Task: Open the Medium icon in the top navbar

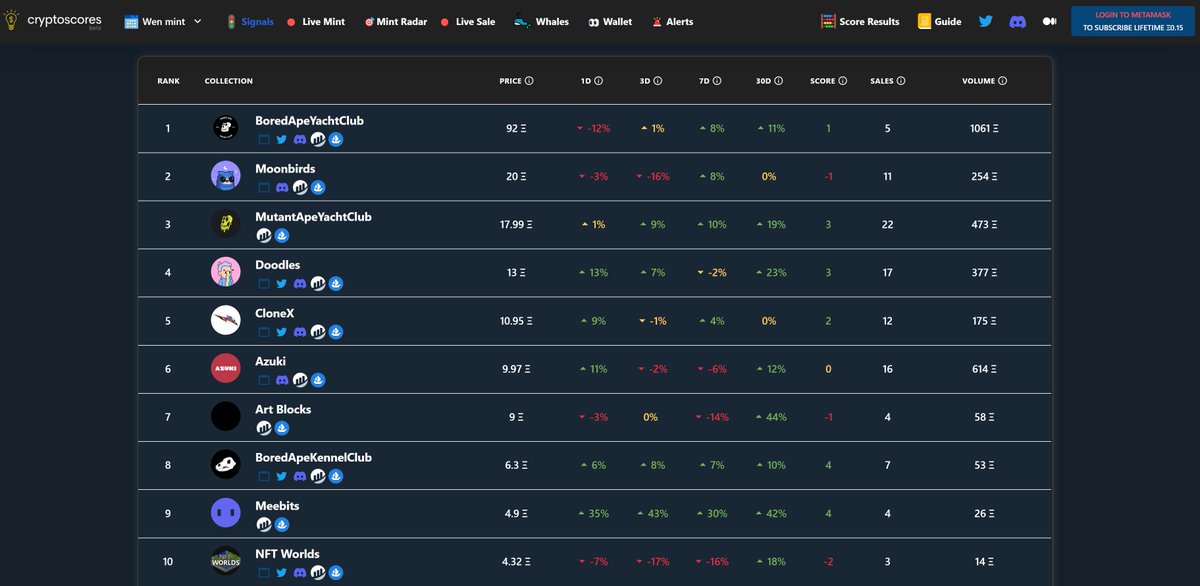Action: tap(1049, 21)
